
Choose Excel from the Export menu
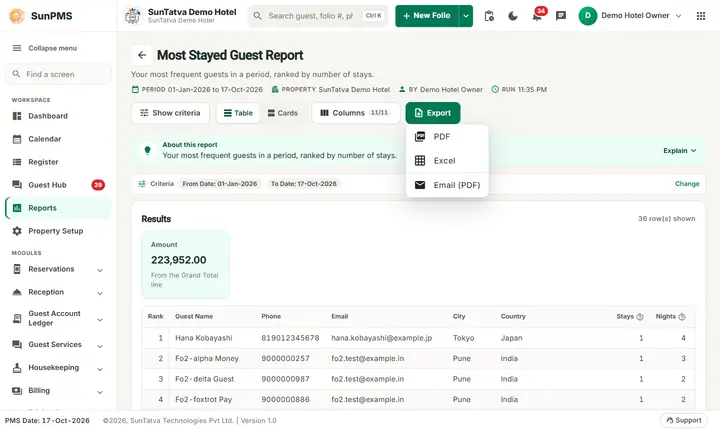tap(447, 161)
